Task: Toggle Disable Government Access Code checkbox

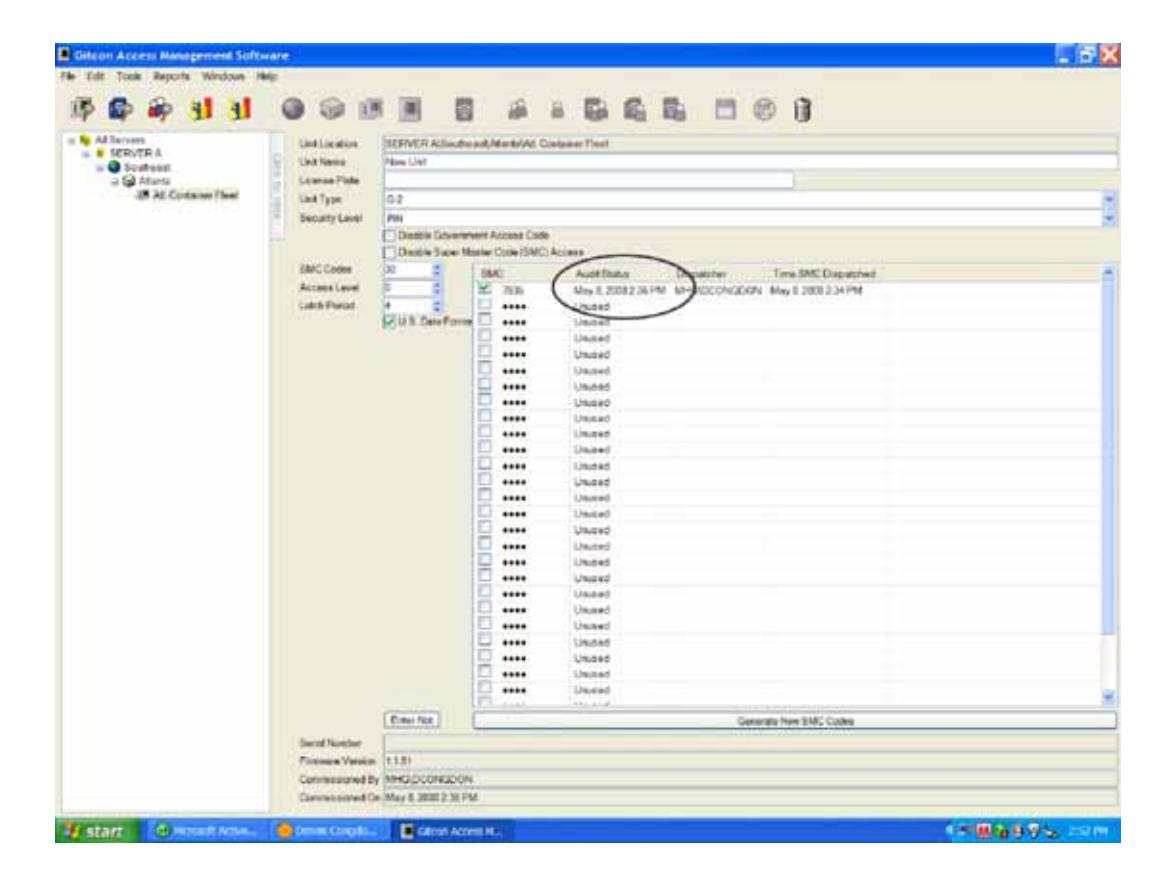Action: (389, 235)
